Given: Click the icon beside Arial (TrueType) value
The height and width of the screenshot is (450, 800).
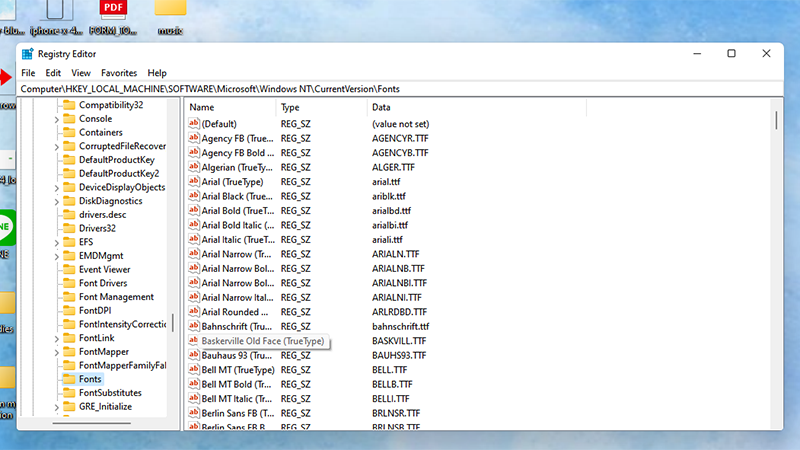Looking at the screenshot, I should [x=193, y=181].
